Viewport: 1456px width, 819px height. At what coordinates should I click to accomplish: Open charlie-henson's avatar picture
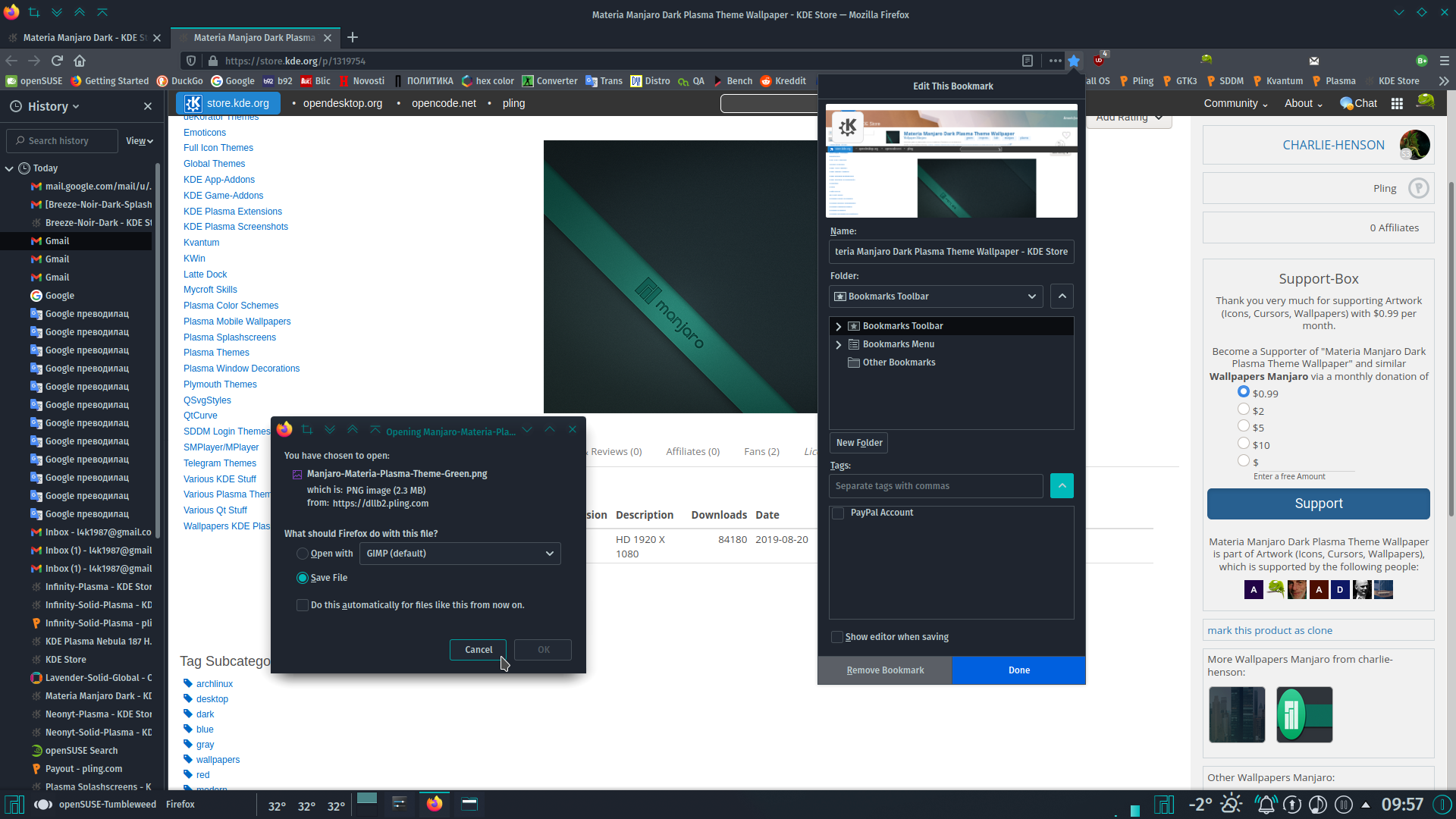pyautogui.click(x=1414, y=145)
